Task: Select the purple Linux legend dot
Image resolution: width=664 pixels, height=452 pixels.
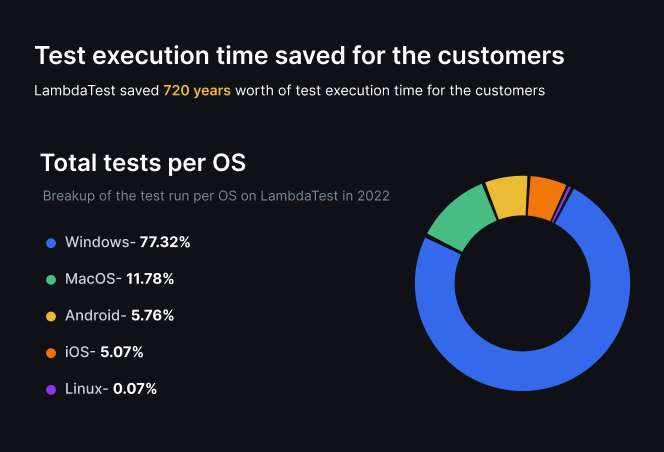Action: pos(51,389)
